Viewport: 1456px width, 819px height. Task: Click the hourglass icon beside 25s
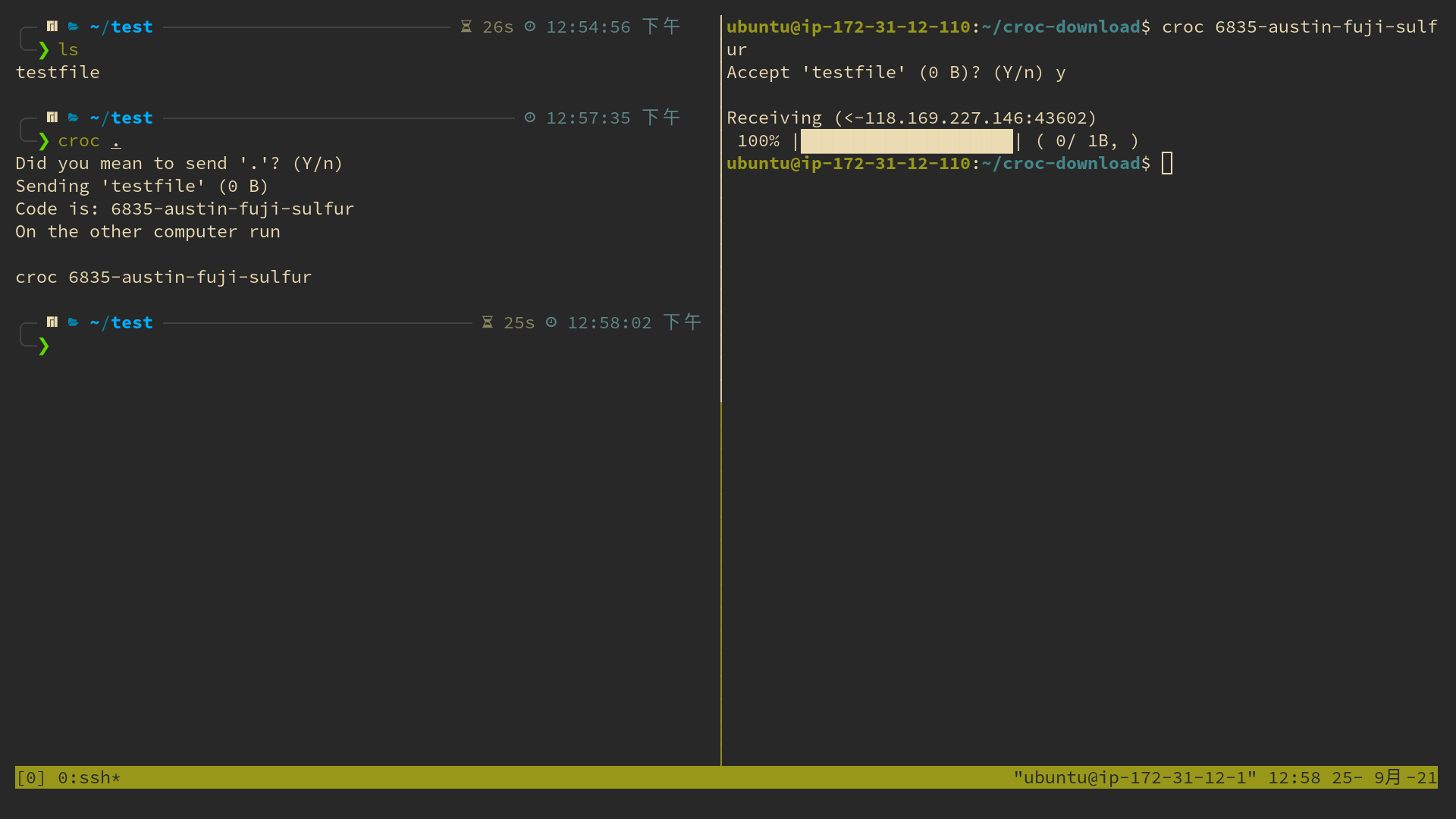(488, 322)
